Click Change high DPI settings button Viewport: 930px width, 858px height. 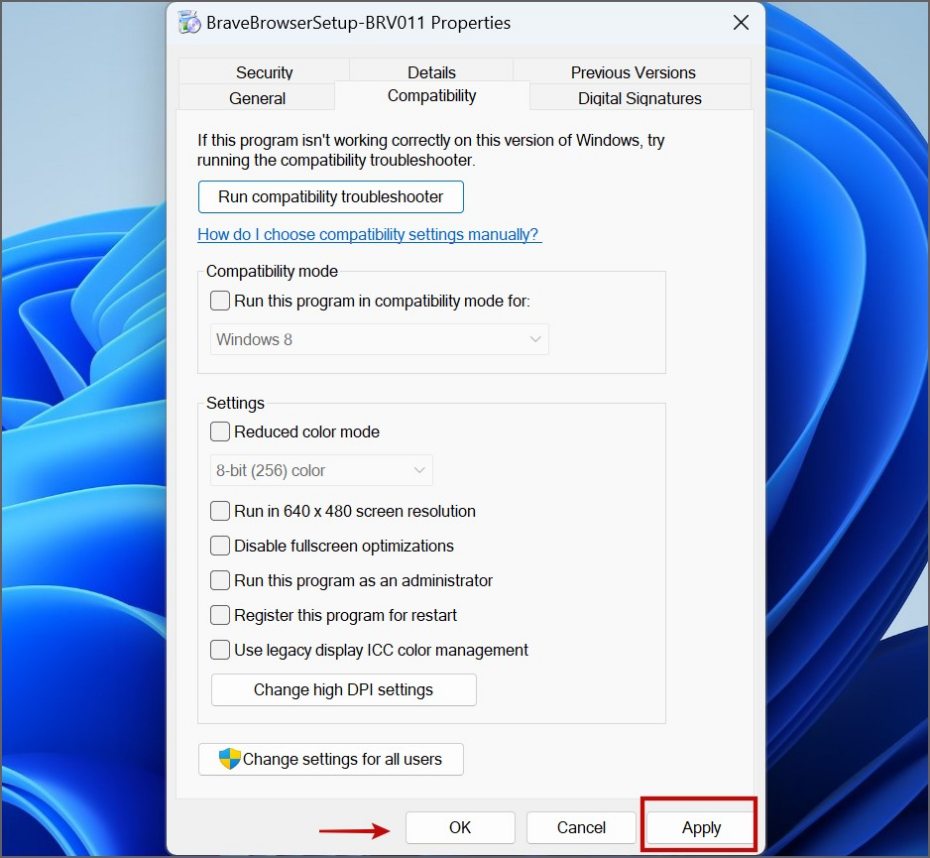[343, 690]
